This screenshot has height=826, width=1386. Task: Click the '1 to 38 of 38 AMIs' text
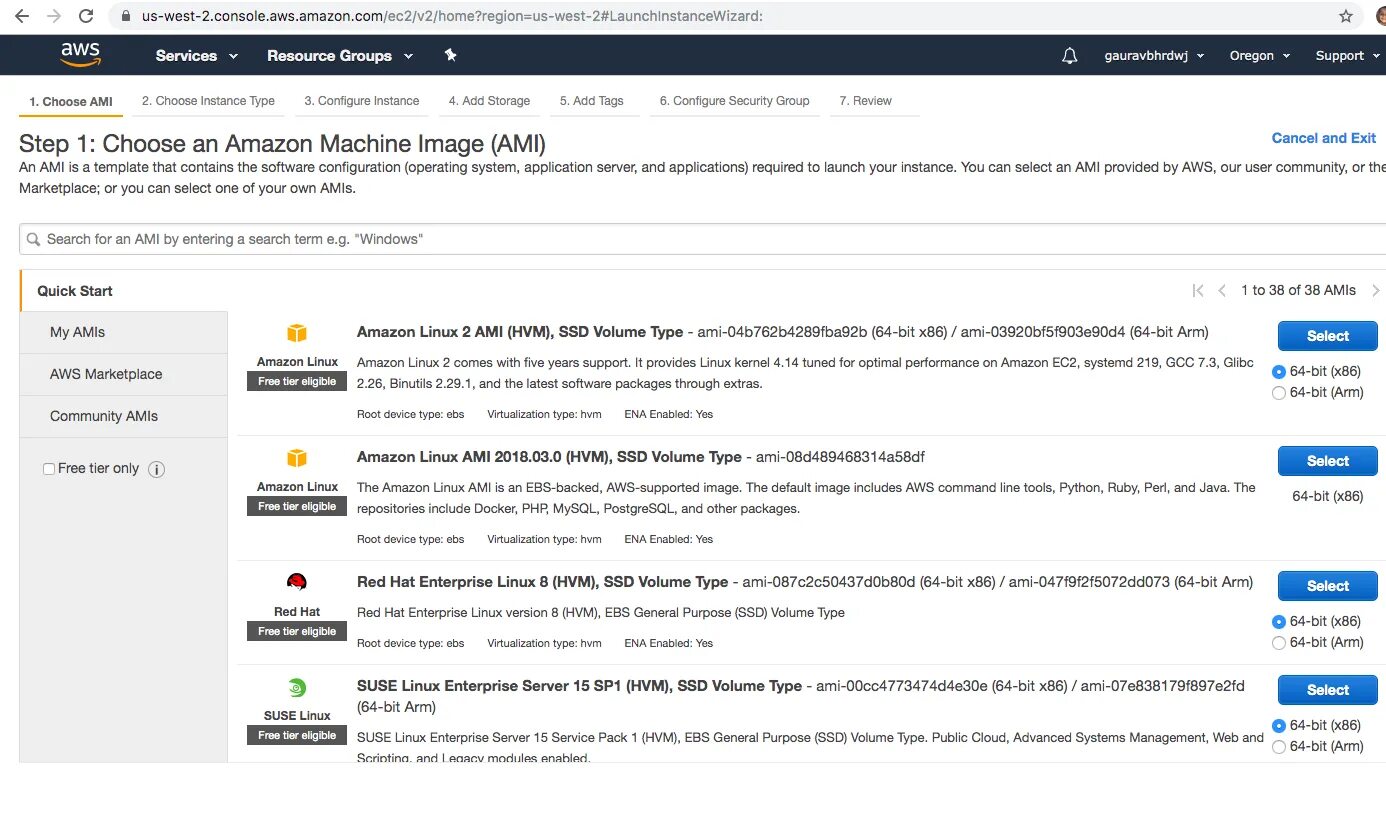1298,290
